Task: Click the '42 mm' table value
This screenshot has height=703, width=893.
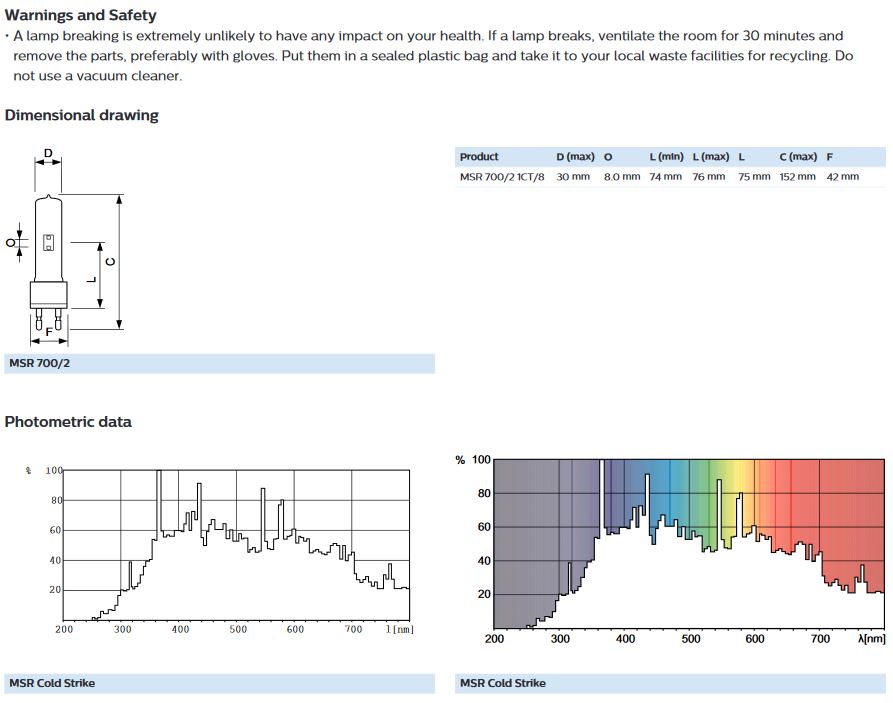Action: [842, 177]
